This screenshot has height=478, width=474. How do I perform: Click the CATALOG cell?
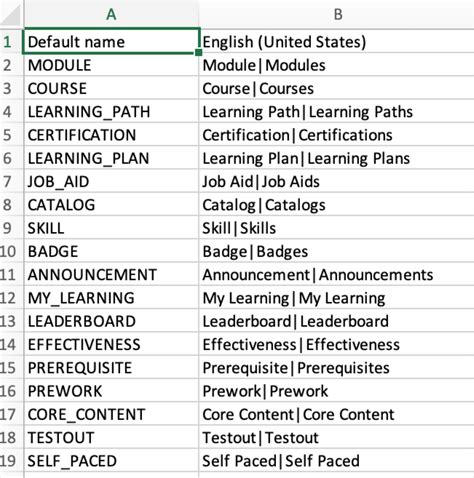pos(111,204)
